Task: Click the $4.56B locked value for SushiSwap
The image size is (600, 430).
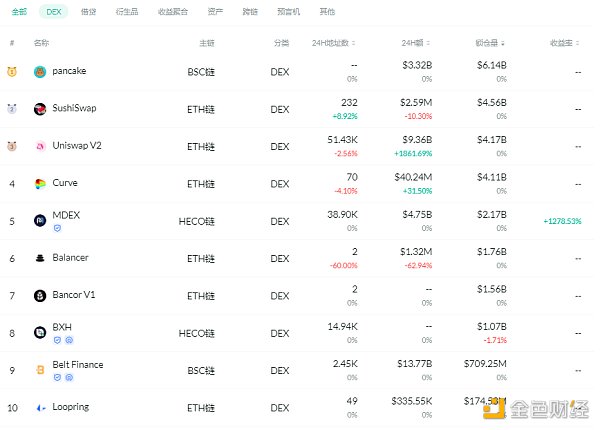Action: click(491, 103)
